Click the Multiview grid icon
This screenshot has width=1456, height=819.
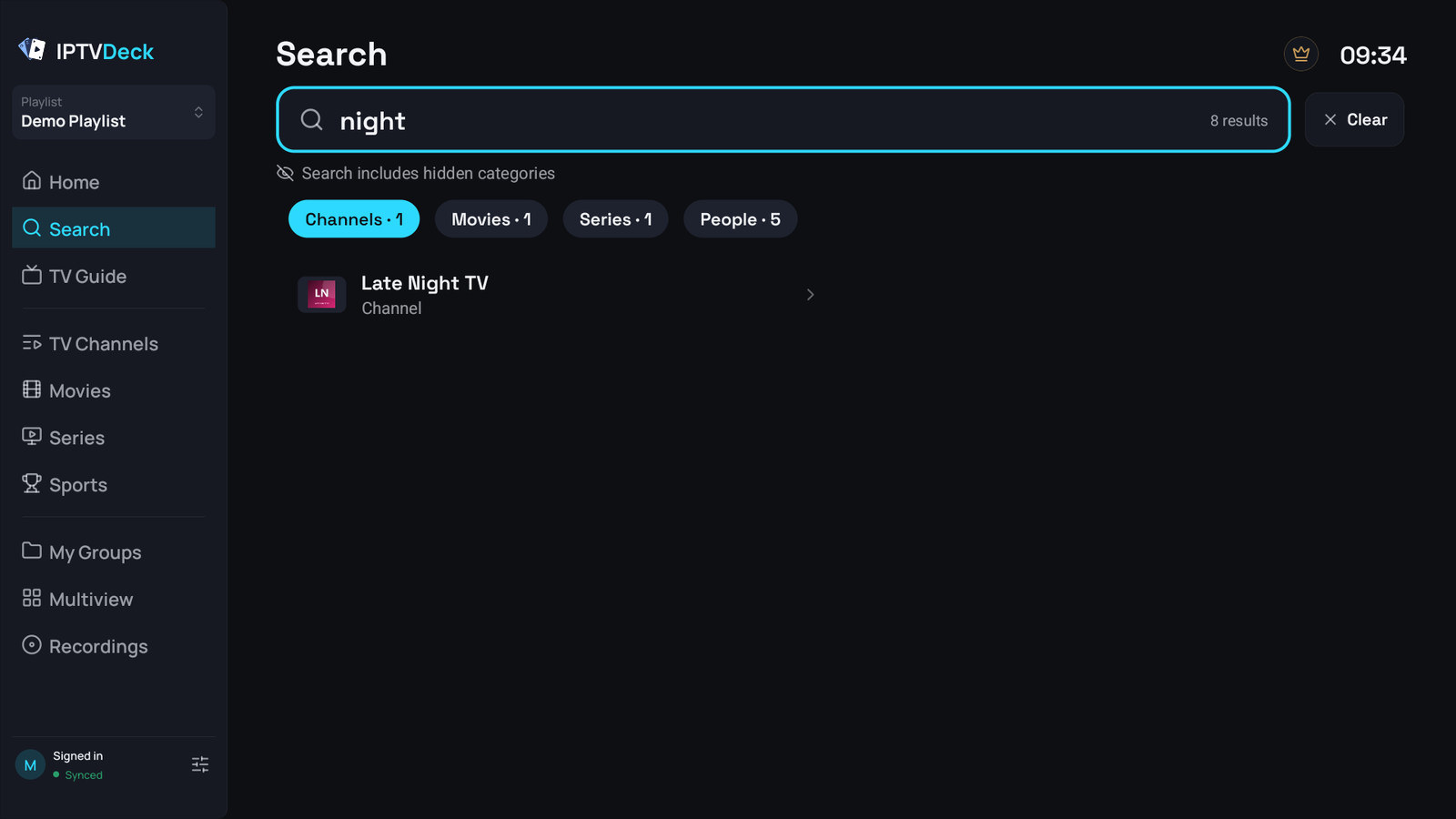(x=32, y=598)
